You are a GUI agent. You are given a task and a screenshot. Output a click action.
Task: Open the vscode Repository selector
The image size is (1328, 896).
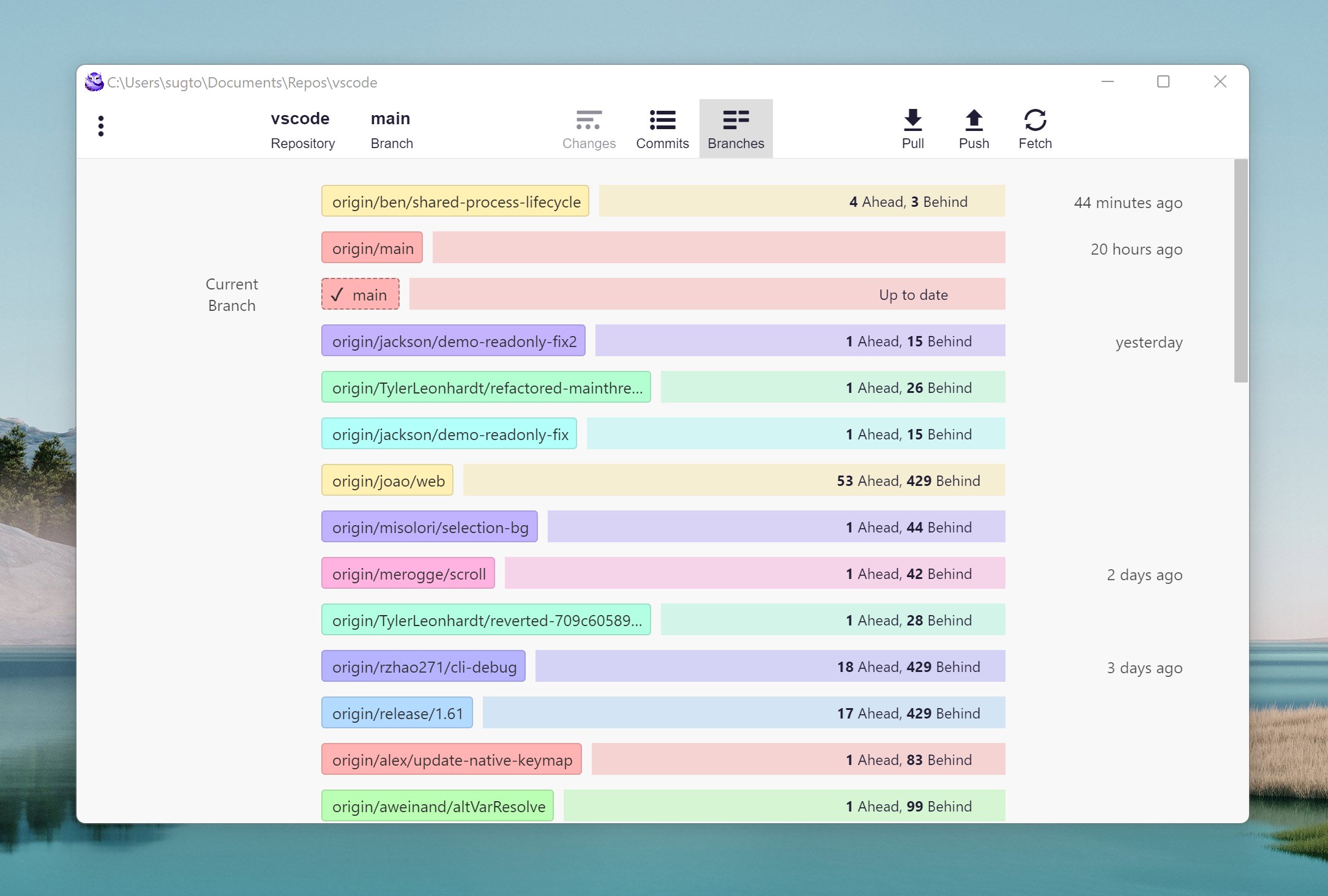pyautogui.click(x=302, y=130)
